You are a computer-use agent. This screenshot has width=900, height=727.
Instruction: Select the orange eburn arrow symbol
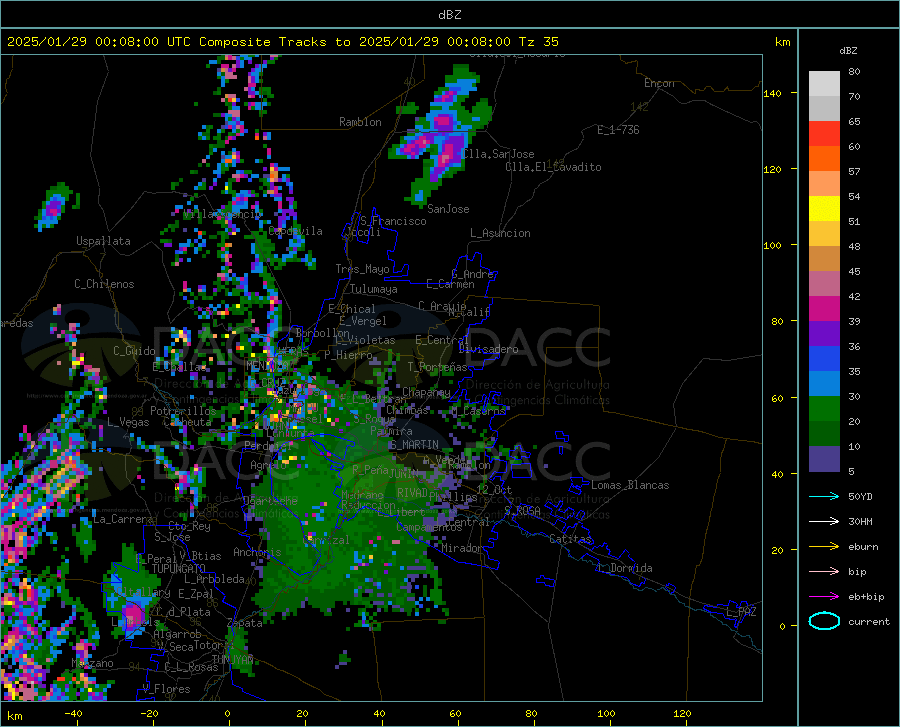[x=824, y=546]
